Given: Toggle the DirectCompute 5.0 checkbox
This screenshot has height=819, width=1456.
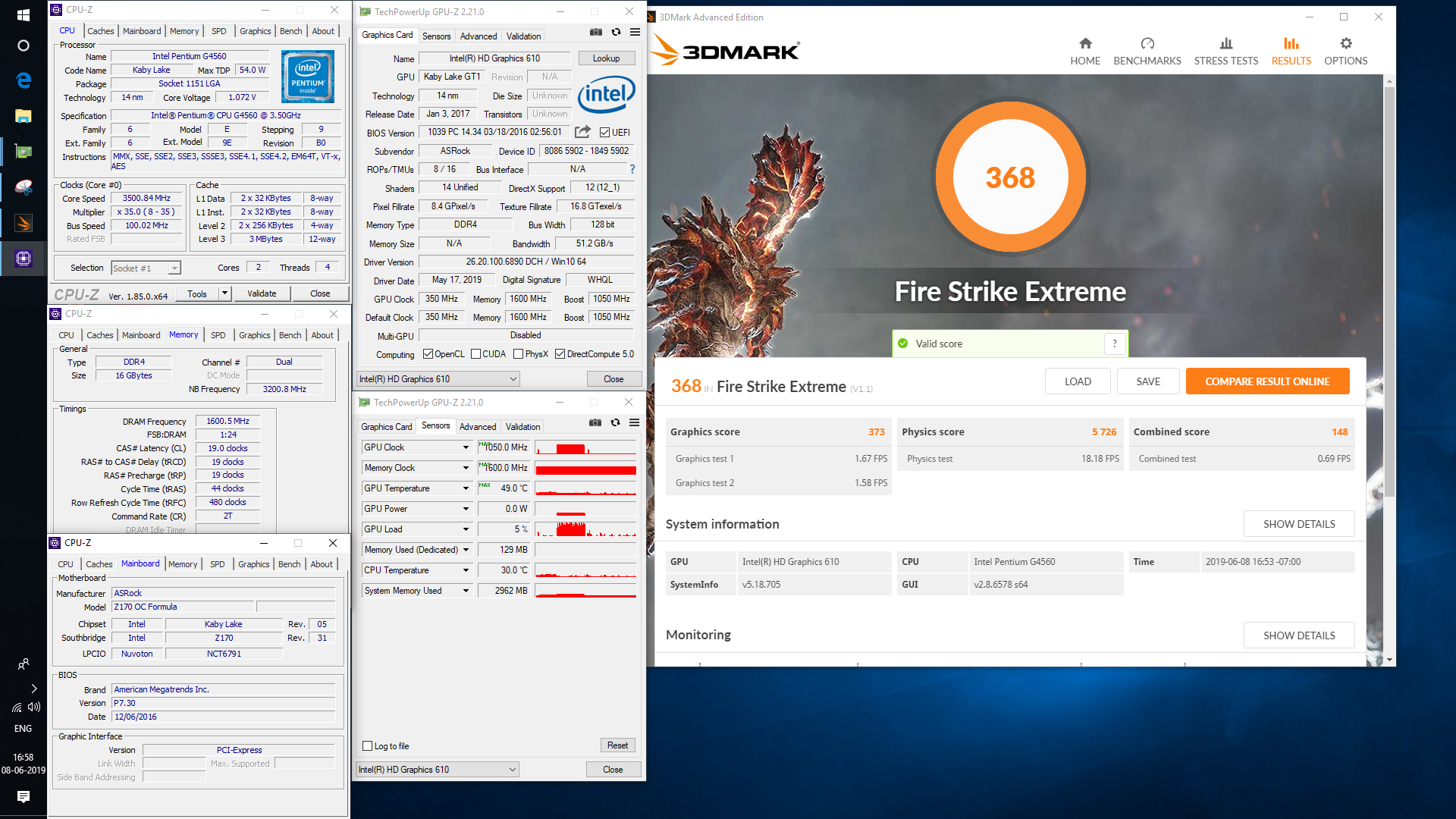Looking at the screenshot, I should [x=560, y=354].
